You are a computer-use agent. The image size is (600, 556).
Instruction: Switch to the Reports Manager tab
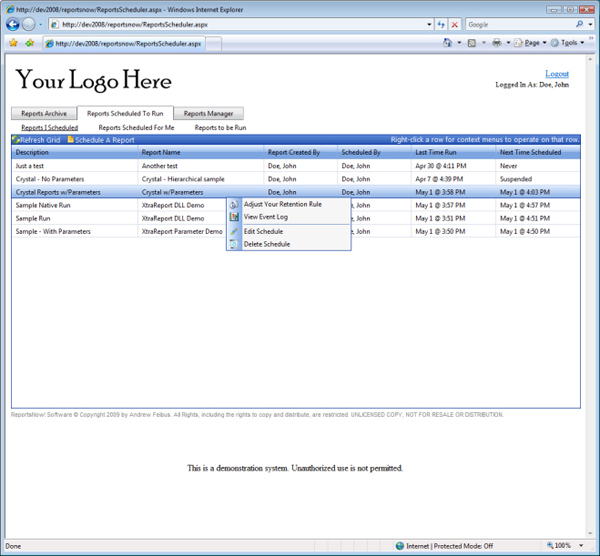tap(209, 114)
